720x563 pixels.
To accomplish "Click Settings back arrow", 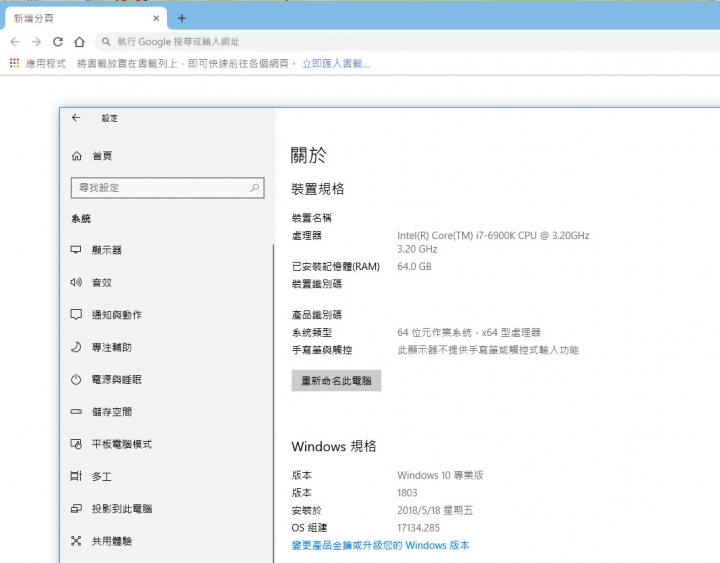I will tap(76, 118).
